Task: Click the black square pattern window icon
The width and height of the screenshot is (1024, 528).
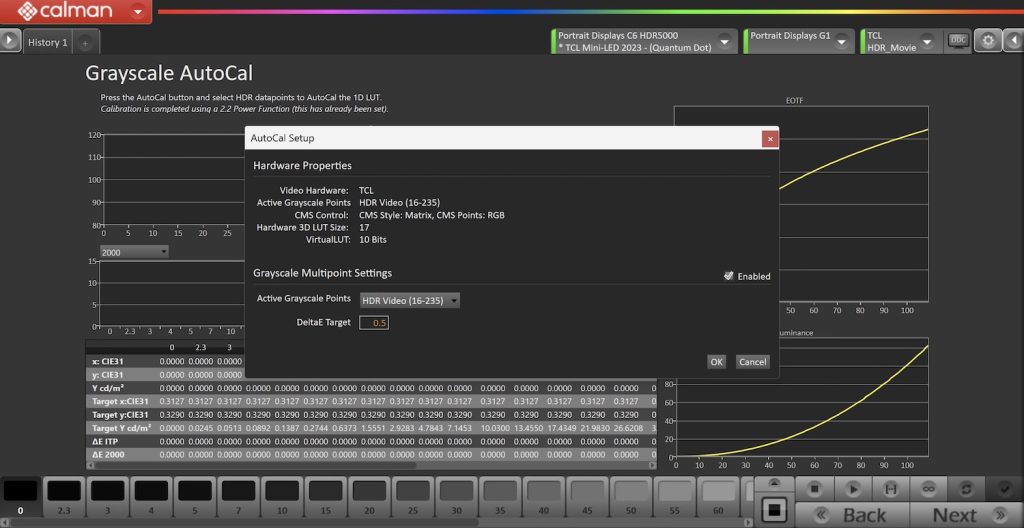Action: tap(775, 510)
